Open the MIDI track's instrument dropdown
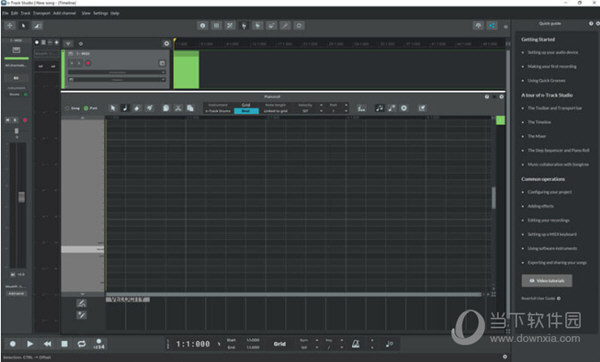The image size is (600, 362). coord(117,72)
